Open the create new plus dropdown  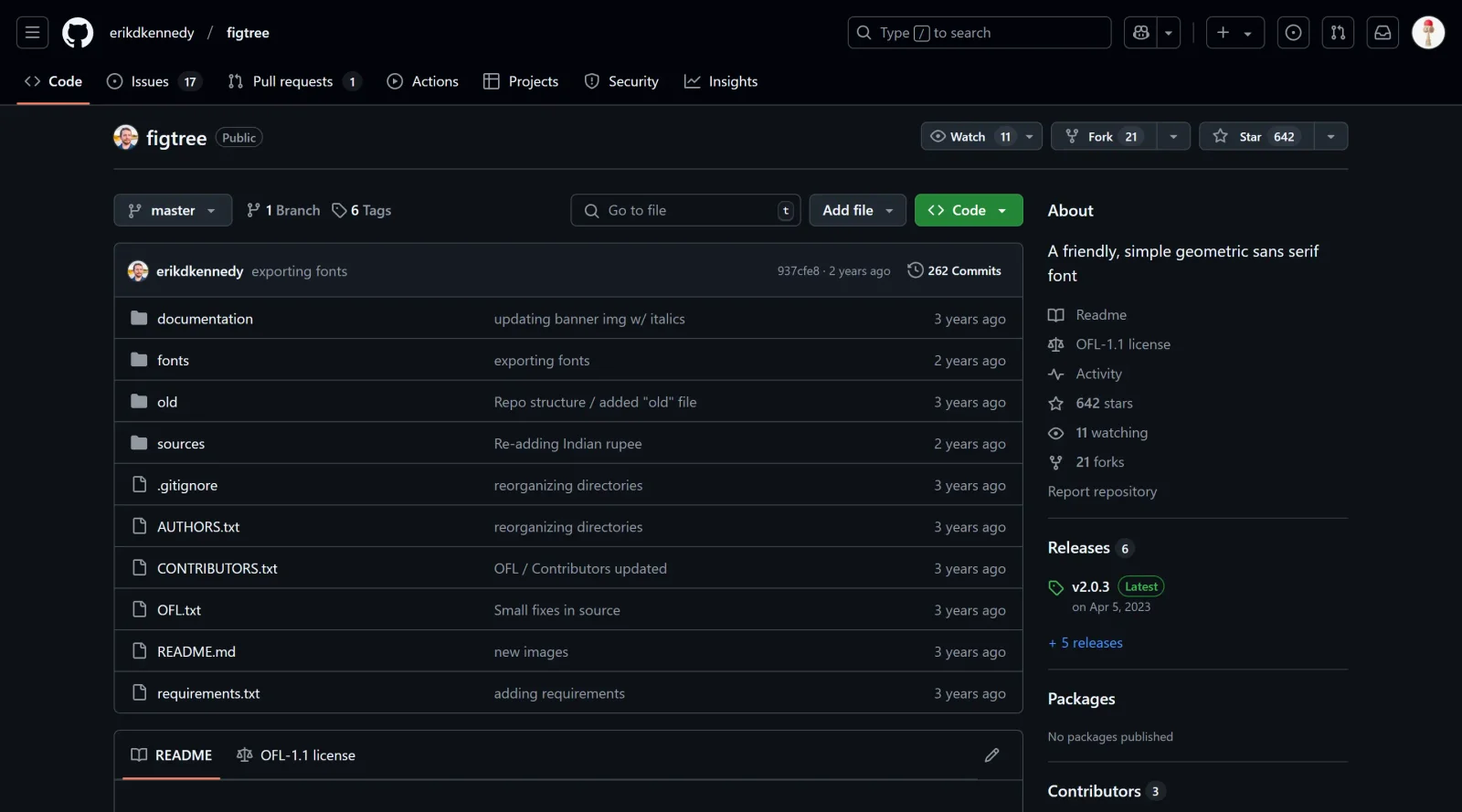click(1234, 33)
